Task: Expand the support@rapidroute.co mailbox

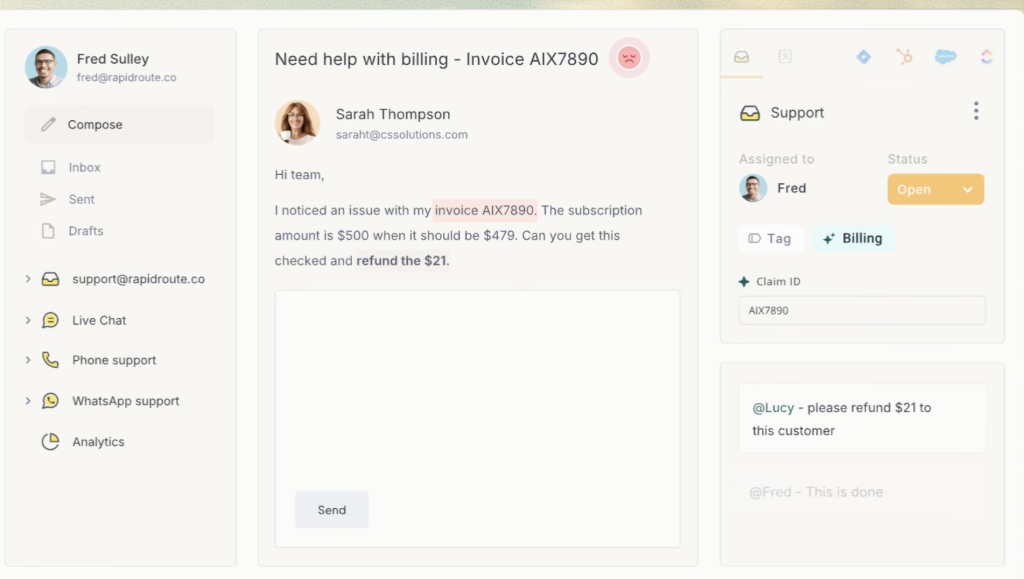Action: click(x=28, y=280)
